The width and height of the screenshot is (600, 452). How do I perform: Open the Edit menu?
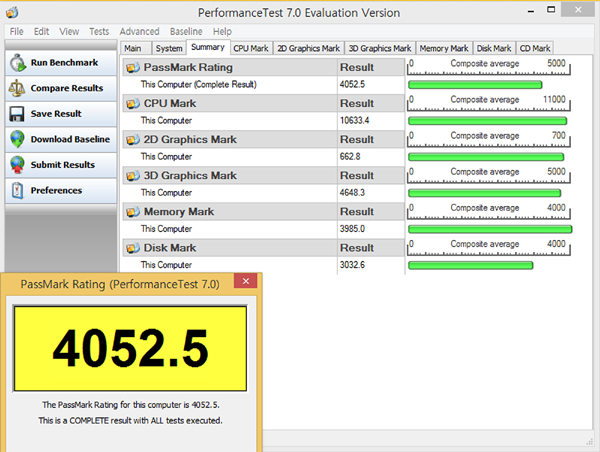click(x=41, y=31)
